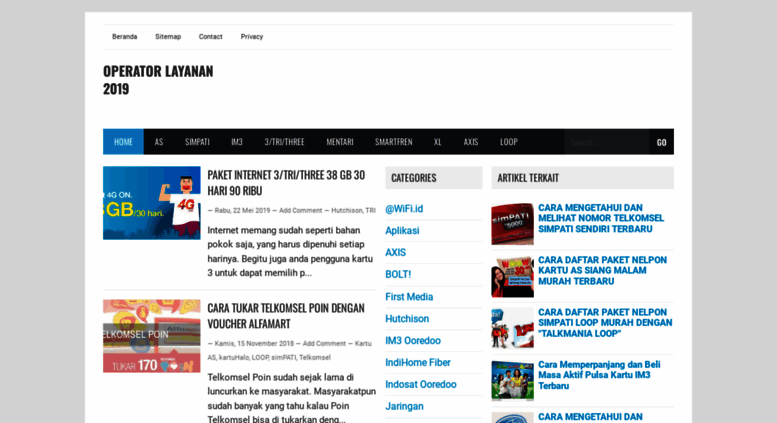Viewport: 777px width, 423px height.
Task: Open Cara Daftar Paket Nelpon Kartu AS article
Action: (603, 271)
